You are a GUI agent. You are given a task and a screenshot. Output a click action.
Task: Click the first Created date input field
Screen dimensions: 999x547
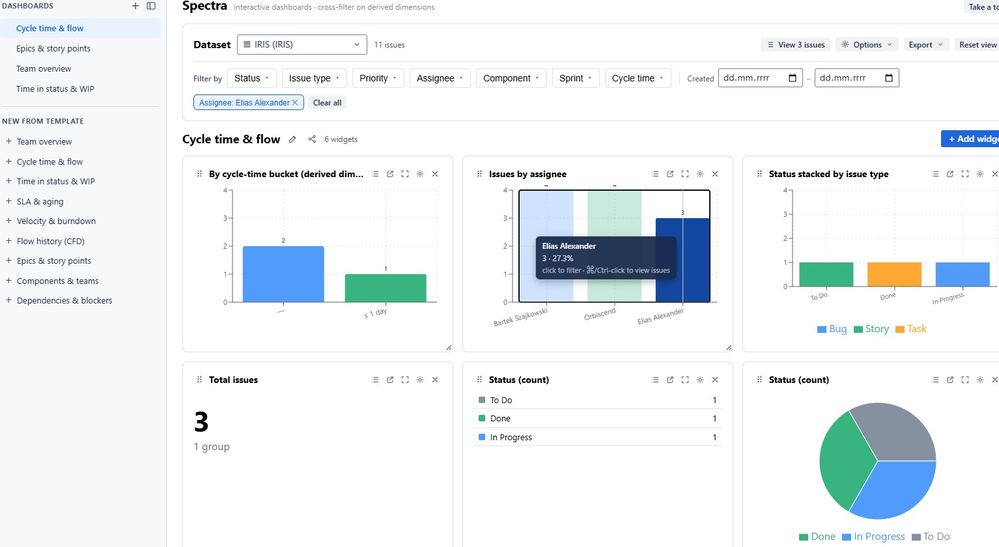click(760, 78)
